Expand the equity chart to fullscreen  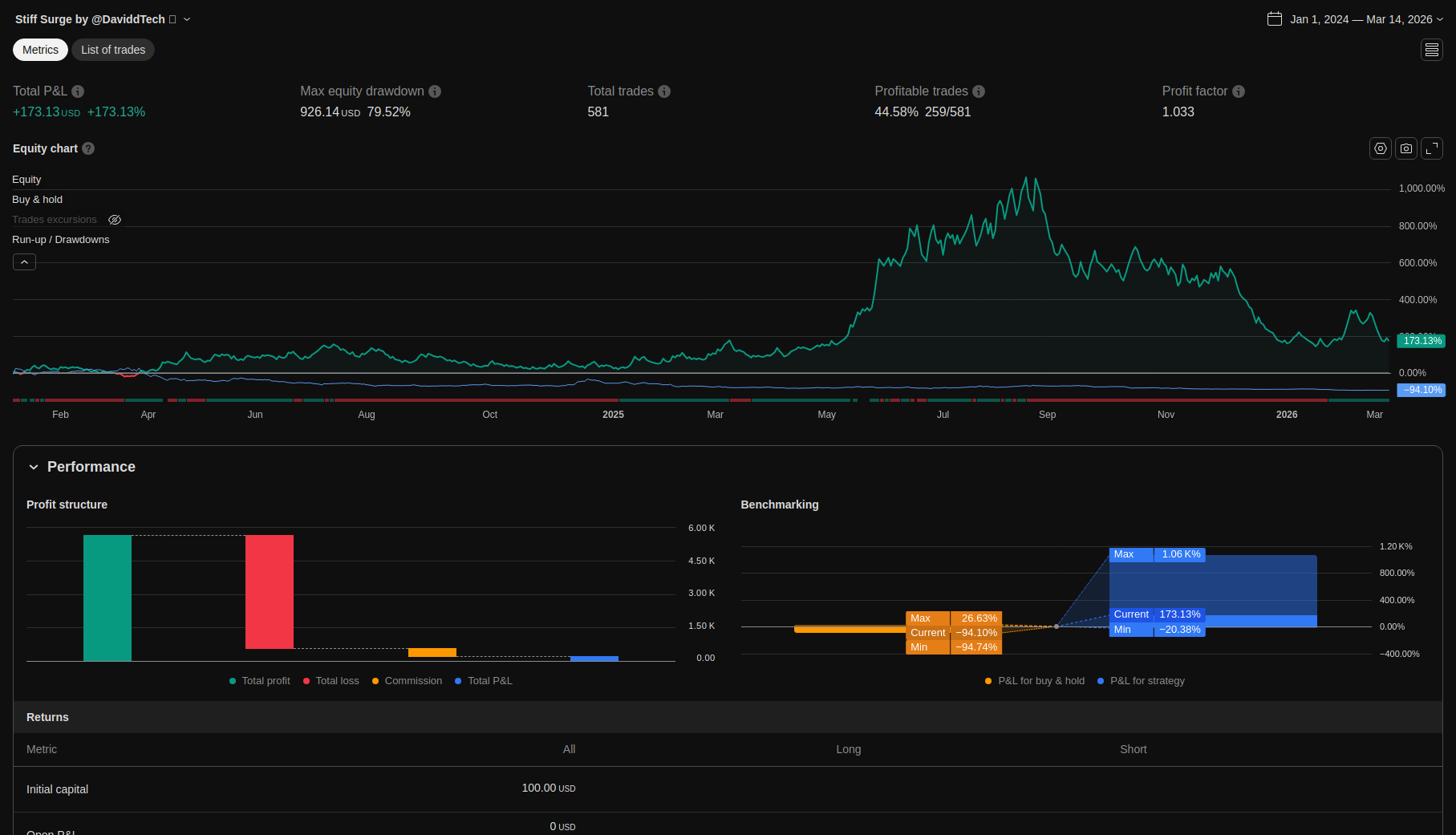(x=1431, y=148)
